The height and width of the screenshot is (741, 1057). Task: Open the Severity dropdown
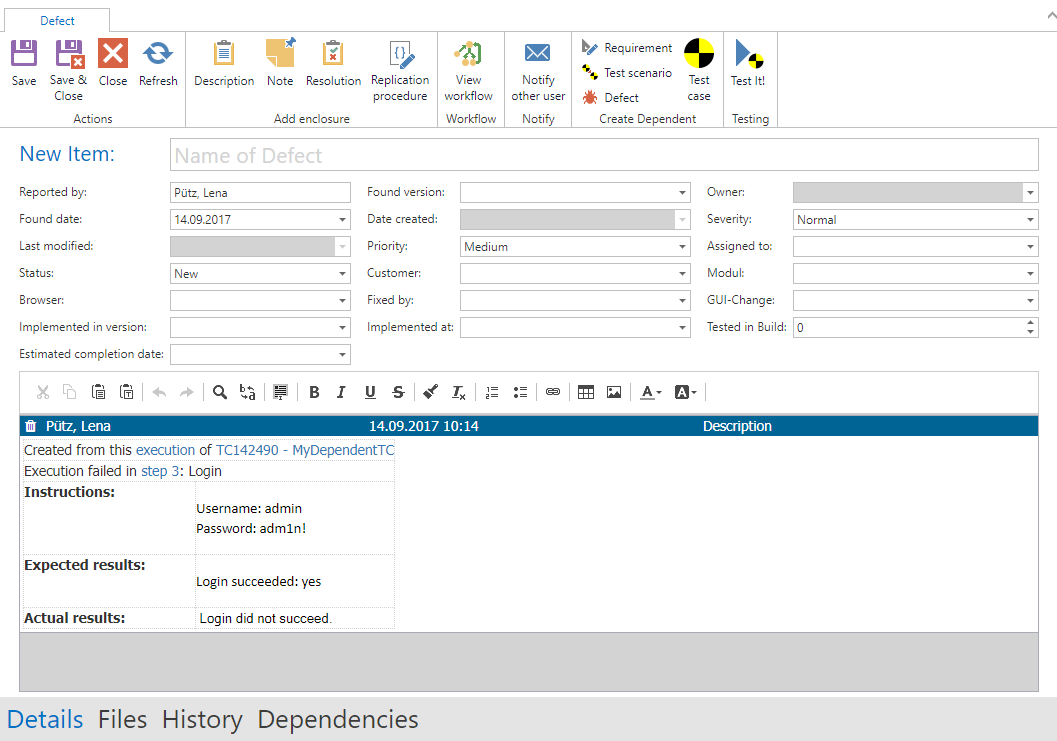click(x=1030, y=220)
